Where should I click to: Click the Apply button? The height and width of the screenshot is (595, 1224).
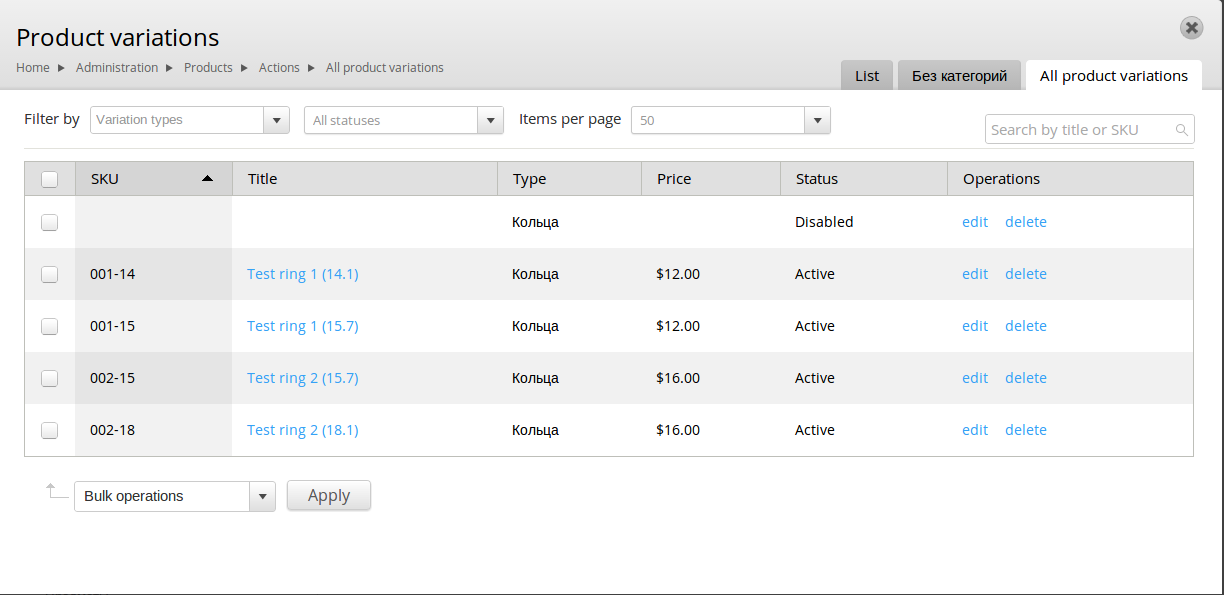[328, 495]
